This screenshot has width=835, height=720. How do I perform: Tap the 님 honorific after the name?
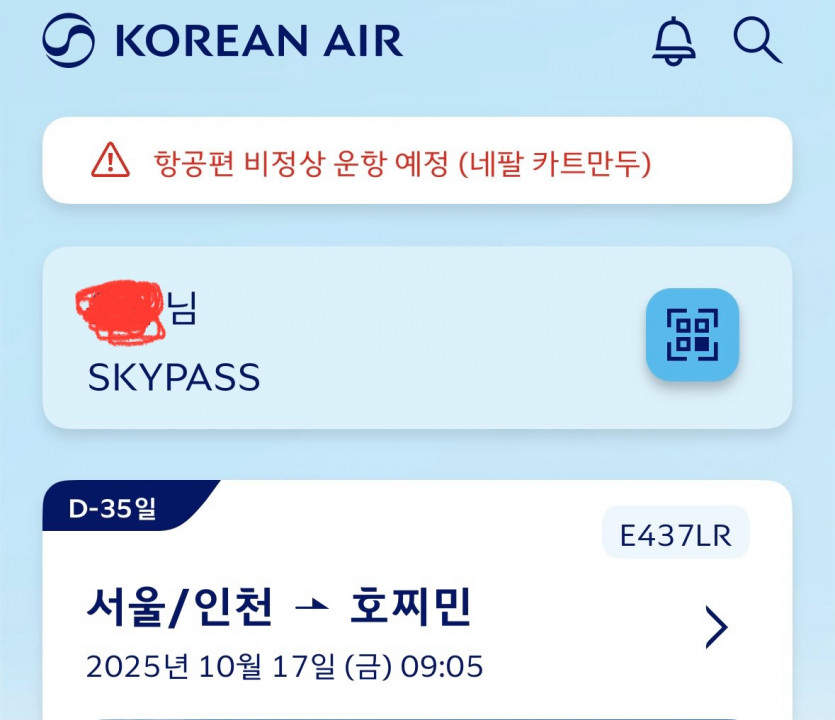pos(182,307)
